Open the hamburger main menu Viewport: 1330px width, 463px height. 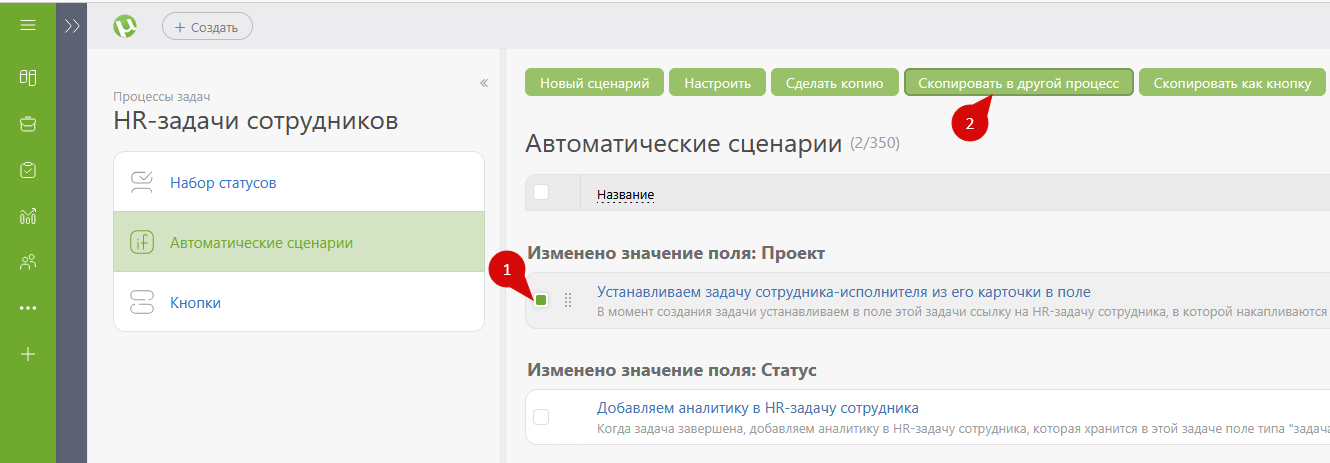point(28,25)
